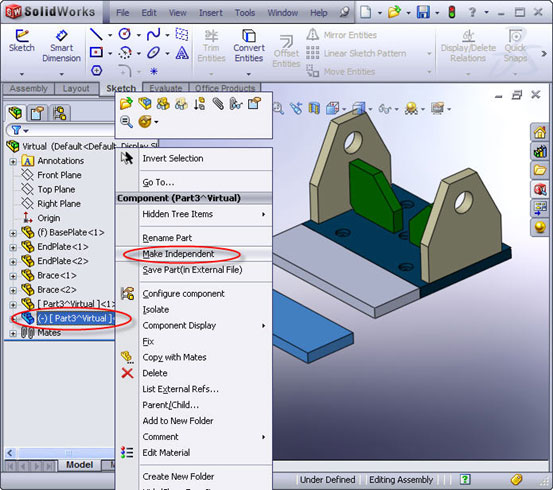Click the Zoom to Selection context icon
This screenshot has width=553, height=490.
126,122
